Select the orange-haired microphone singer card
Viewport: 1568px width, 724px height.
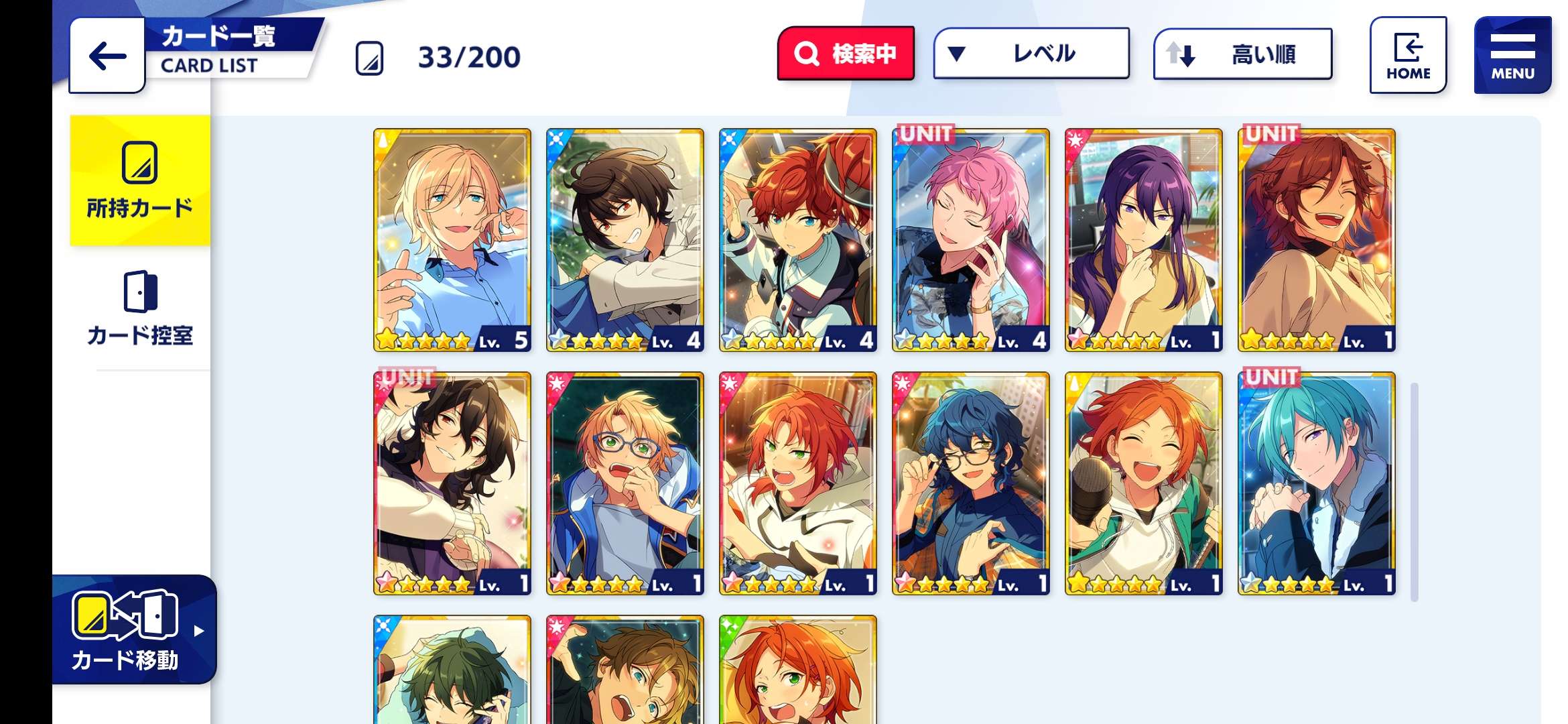1144,483
